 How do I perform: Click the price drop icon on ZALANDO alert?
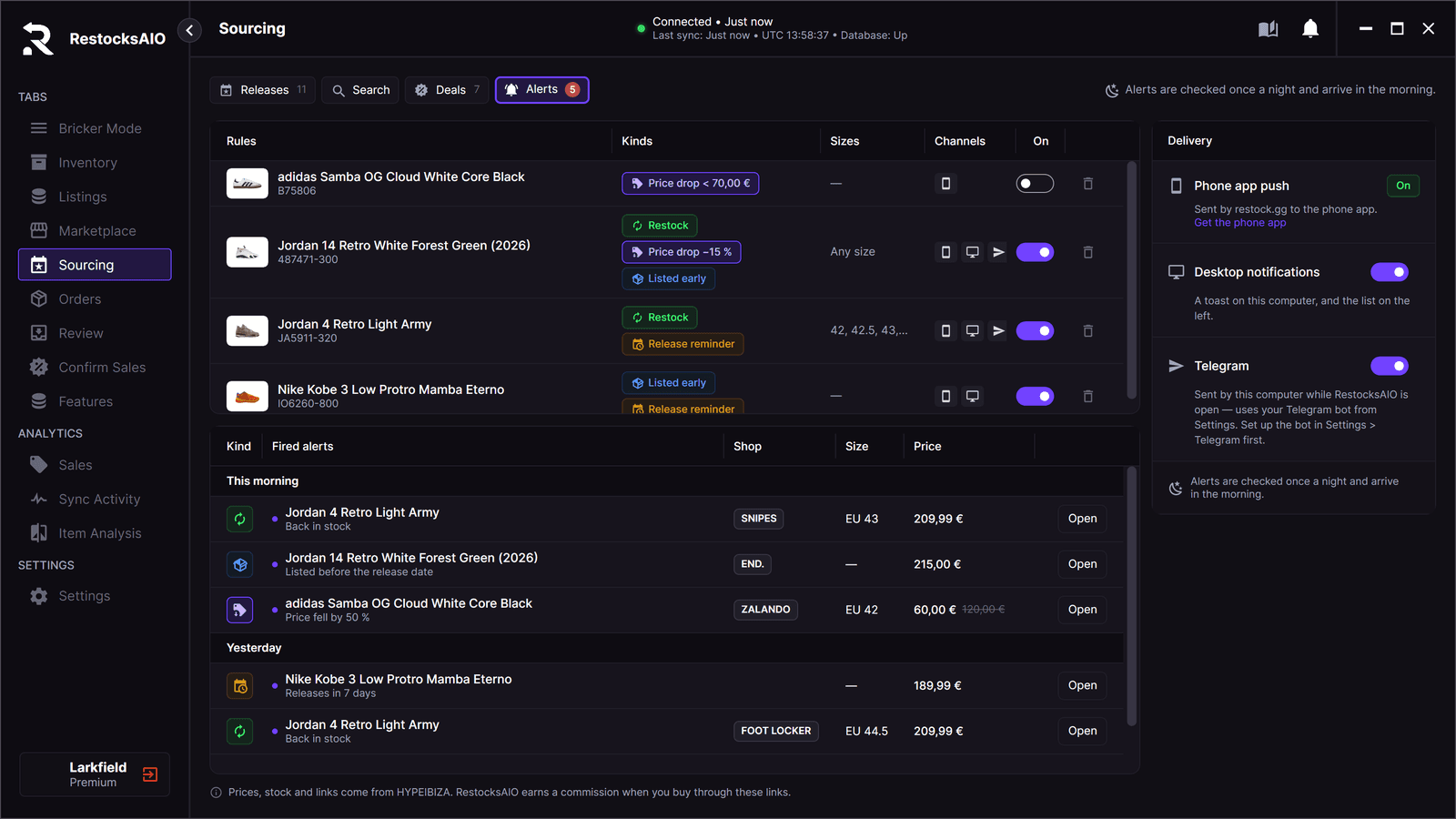tap(240, 610)
